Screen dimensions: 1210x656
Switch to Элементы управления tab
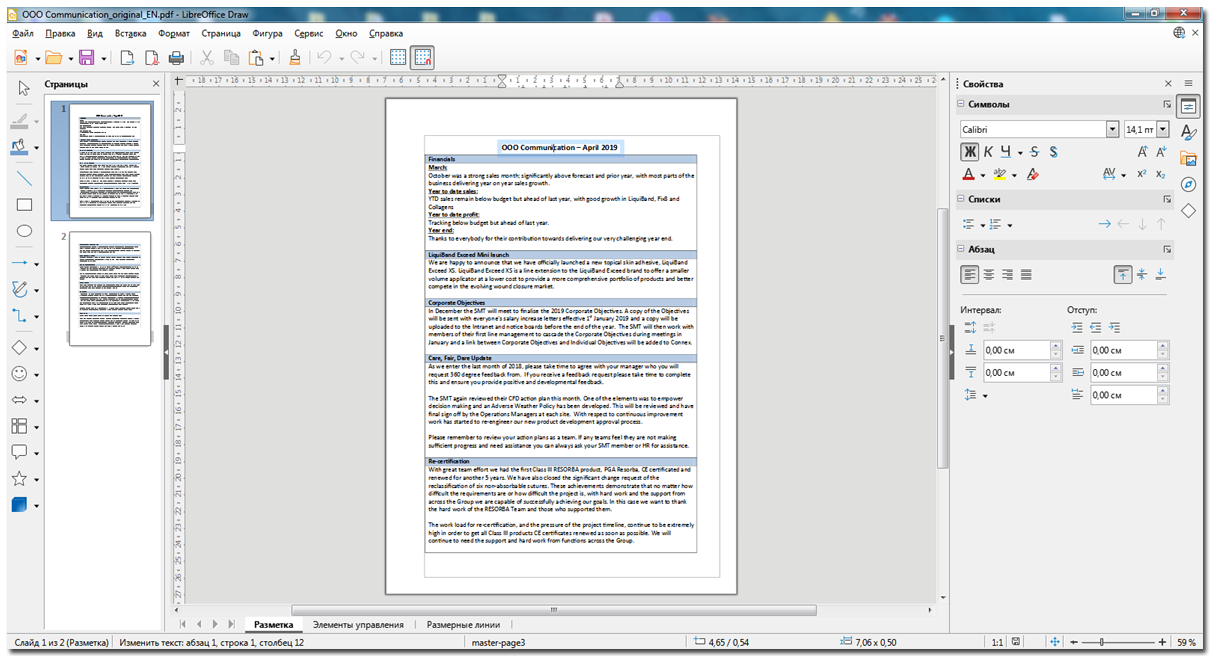[358, 624]
